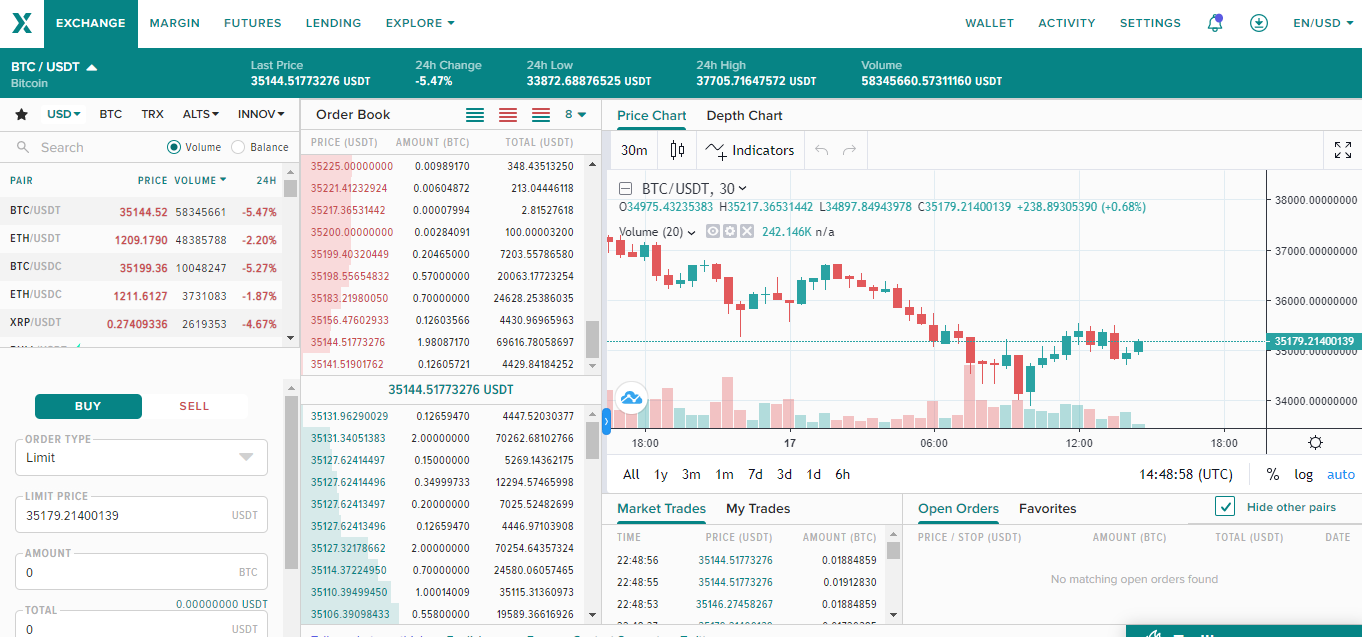Switch to the SELL button

194,406
